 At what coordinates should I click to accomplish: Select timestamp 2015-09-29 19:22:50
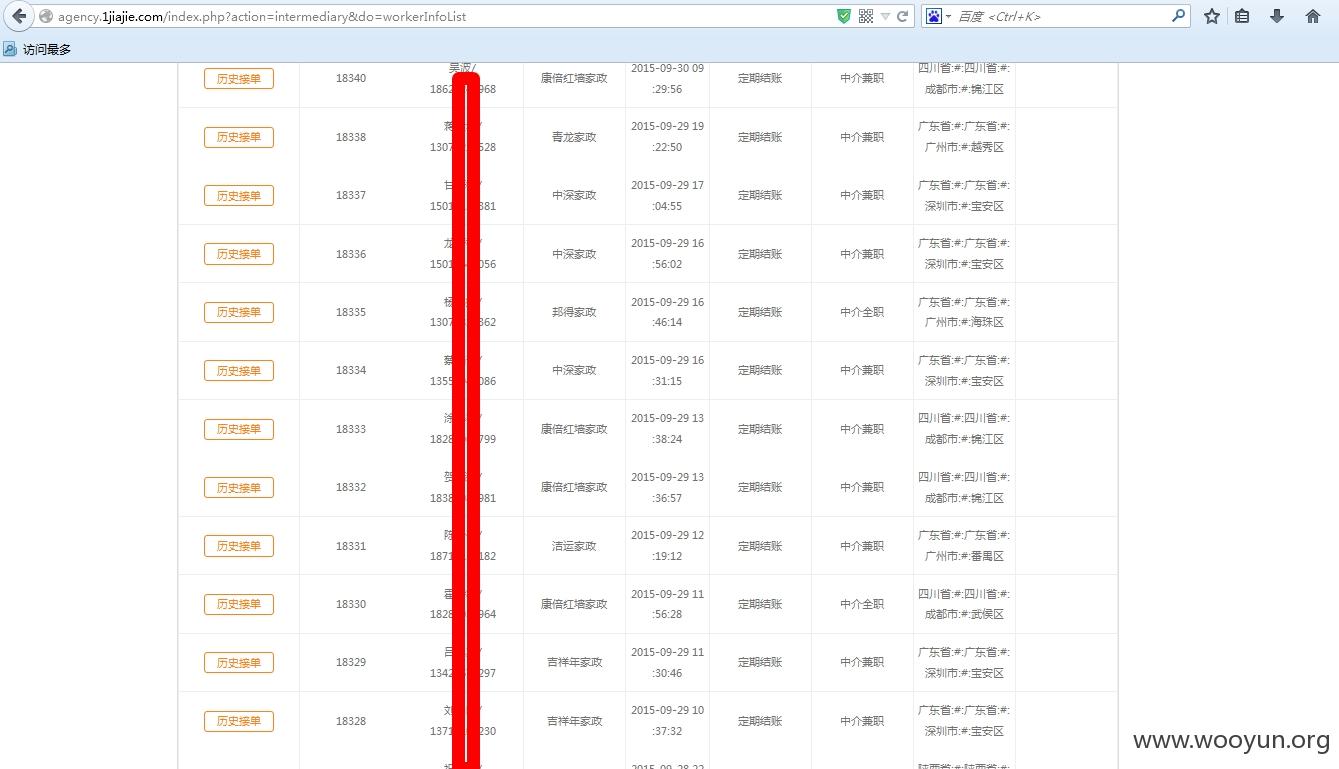click(x=667, y=137)
